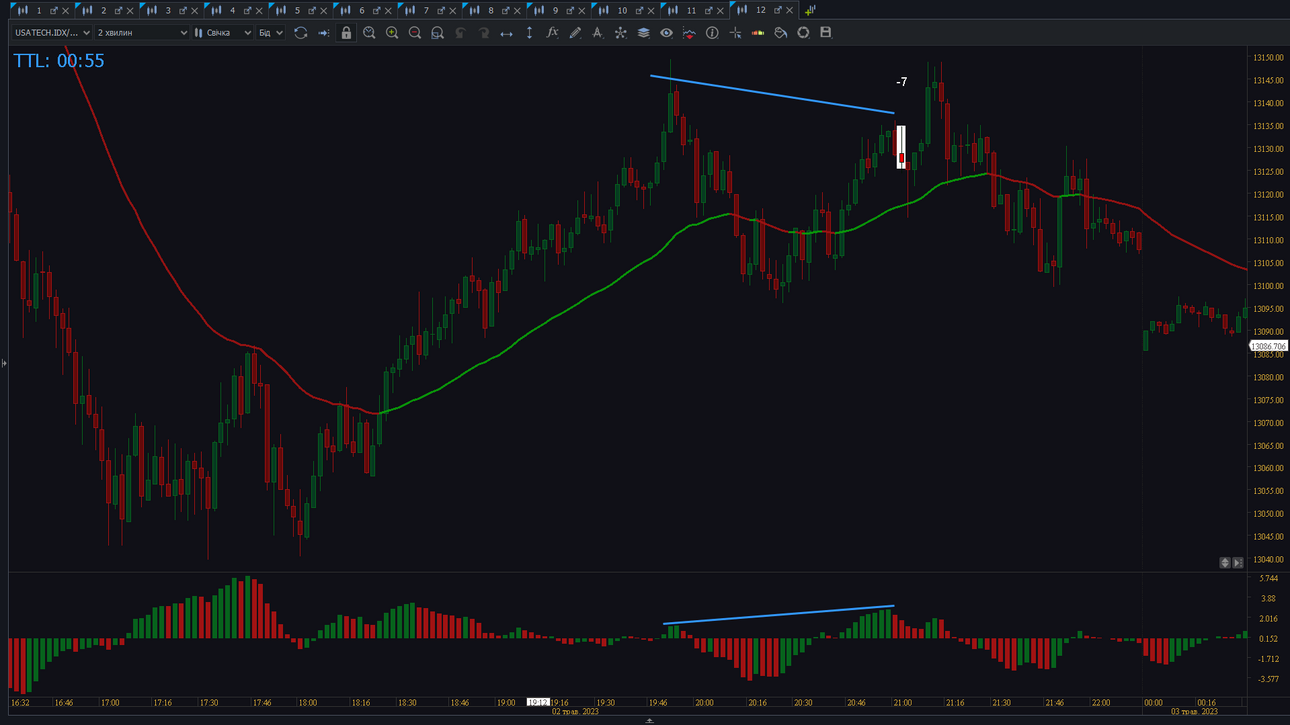Open the layers stack icon

(x=643, y=33)
